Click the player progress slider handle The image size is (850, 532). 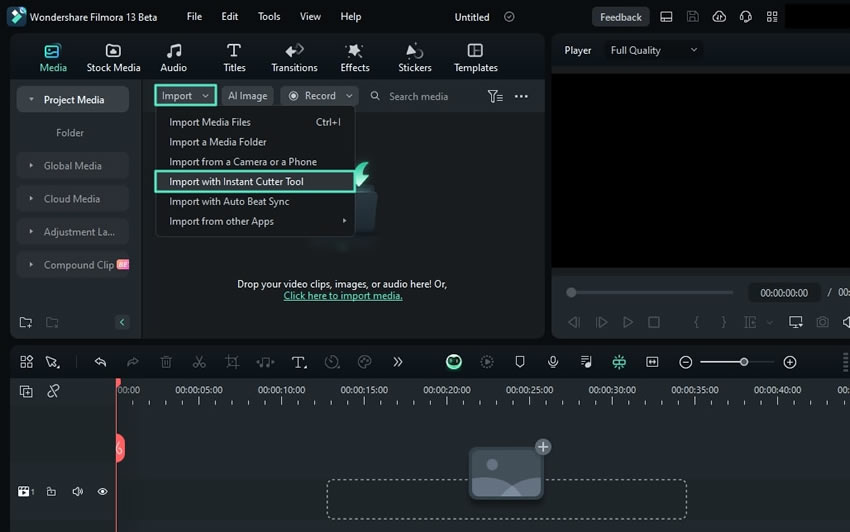(571, 293)
